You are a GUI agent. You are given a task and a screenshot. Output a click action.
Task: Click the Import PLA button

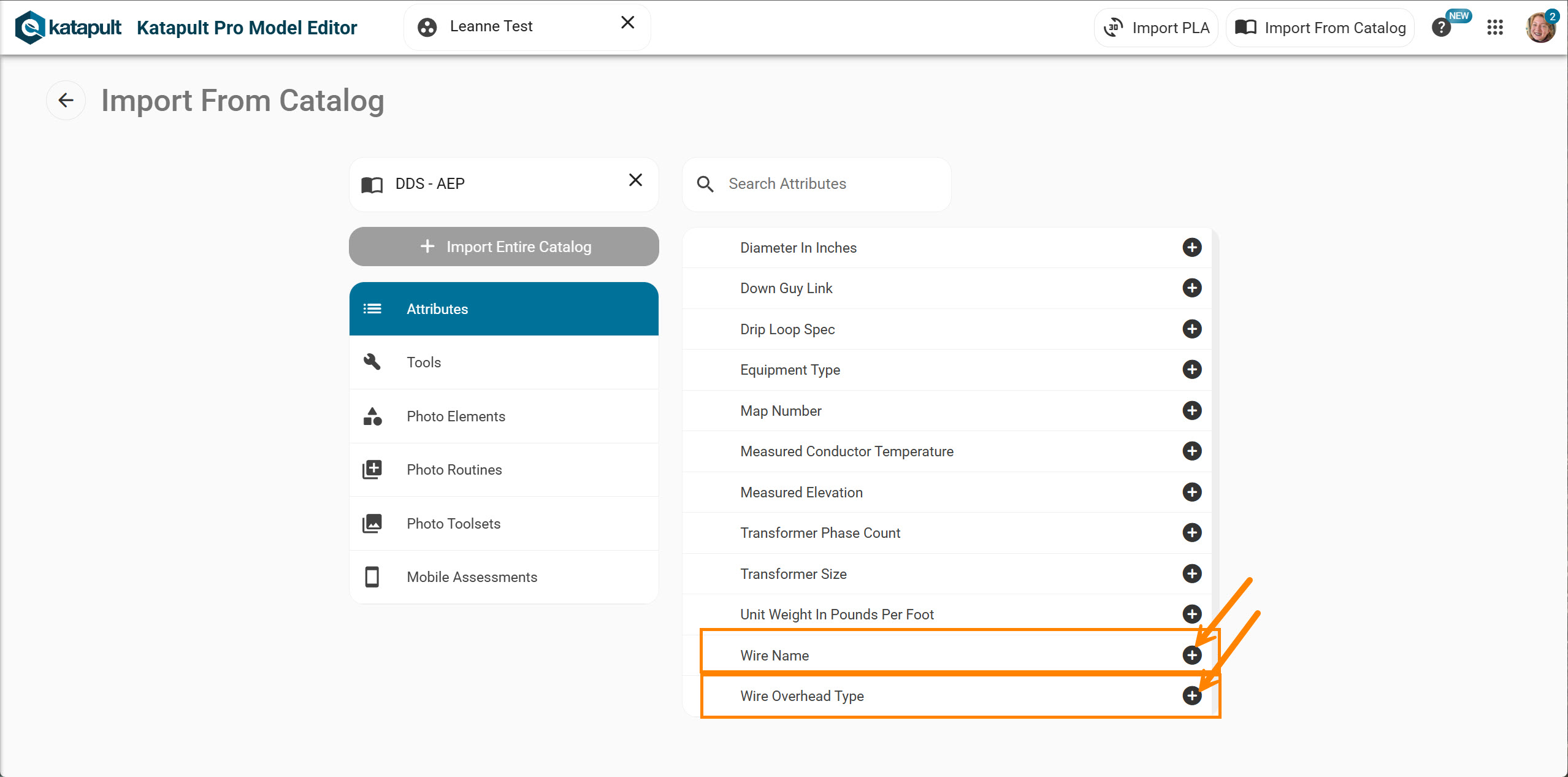[x=1156, y=28]
